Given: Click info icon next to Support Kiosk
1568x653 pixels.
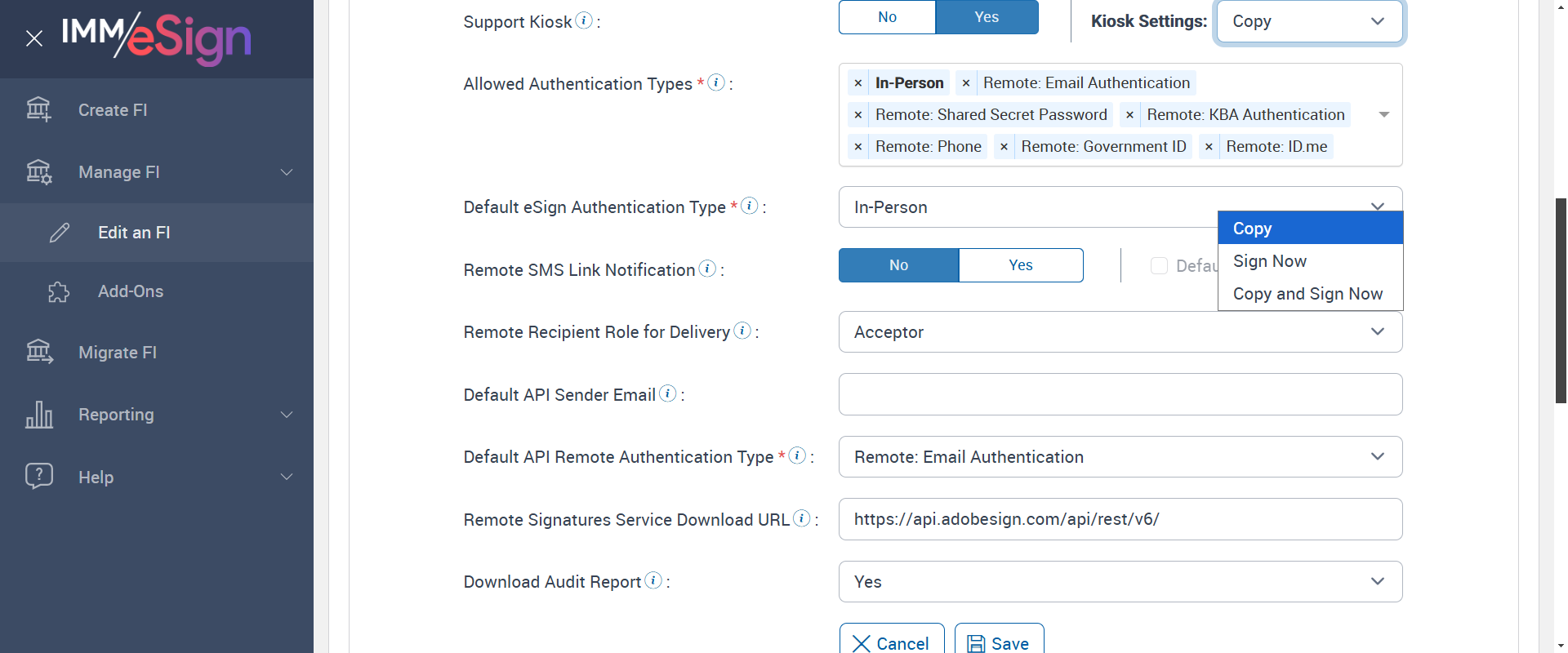Looking at the screenshot, I should (x=584, y=20).
